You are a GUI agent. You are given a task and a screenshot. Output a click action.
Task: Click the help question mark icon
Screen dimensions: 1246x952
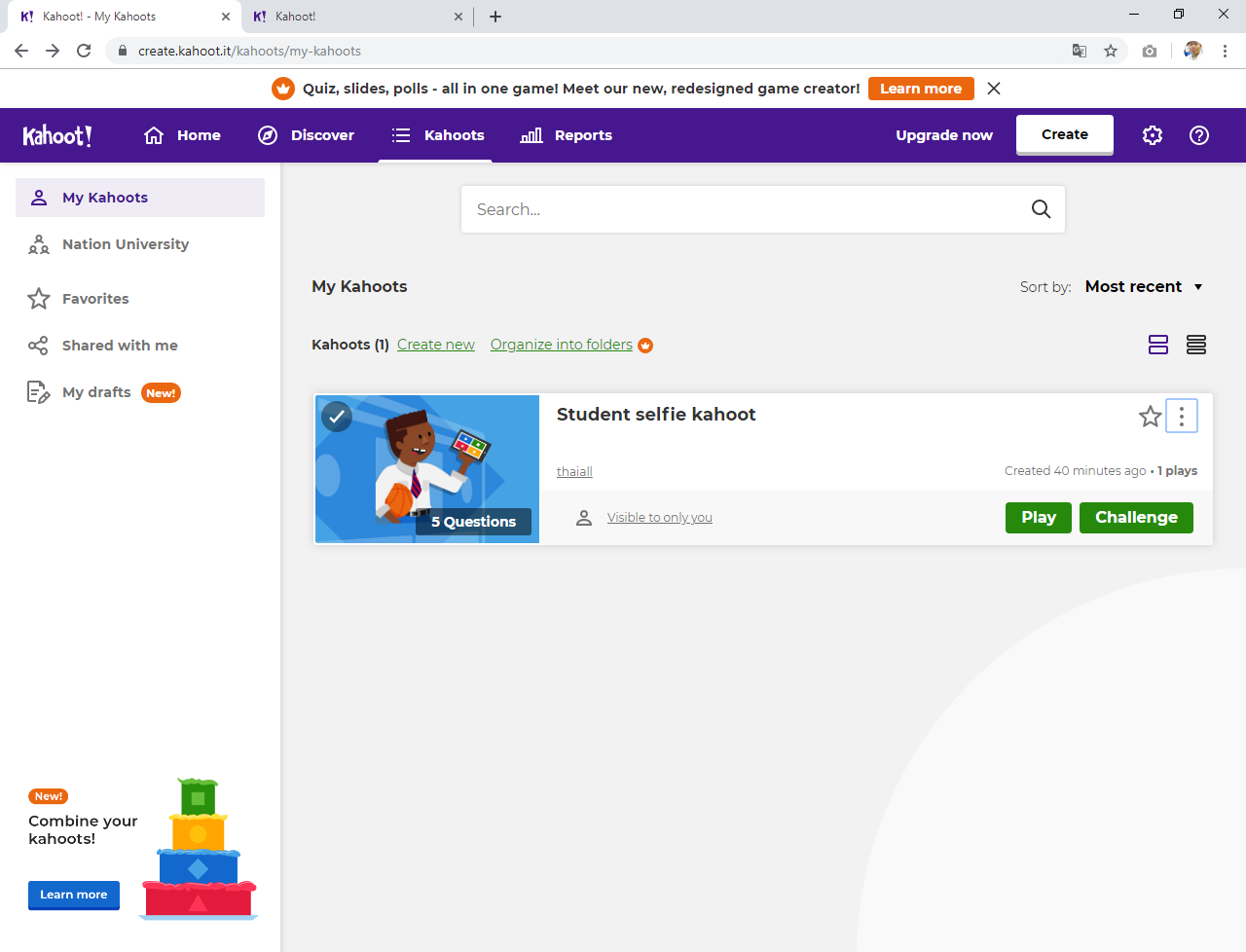coord(1199,135)
